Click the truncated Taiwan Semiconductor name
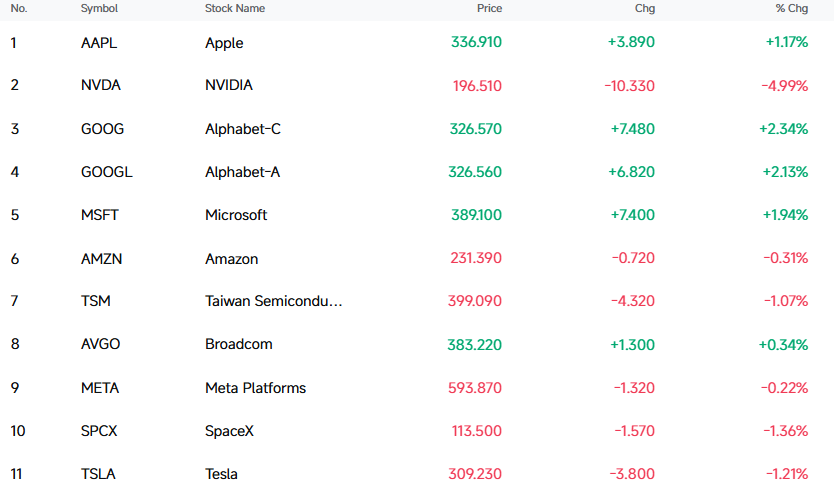Screen dimensions: 834x489 (x=273, y=301)
